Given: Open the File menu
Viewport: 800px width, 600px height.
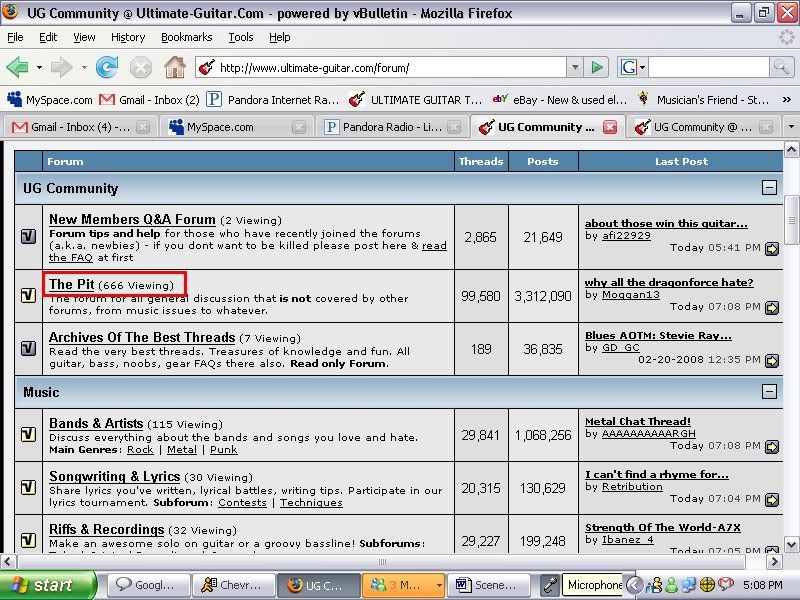Looking at the screenshot, I should [15, 37].
